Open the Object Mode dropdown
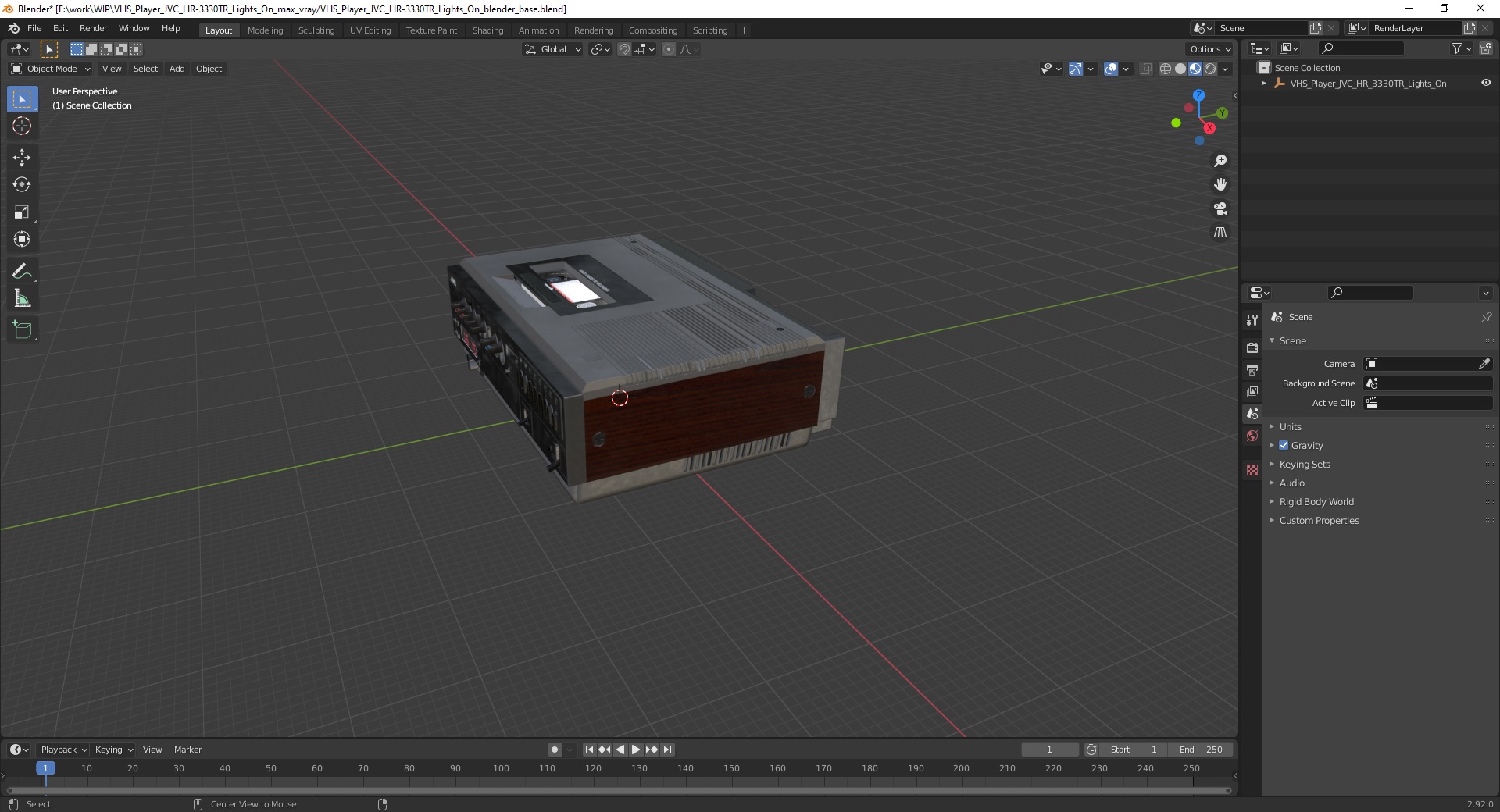The height and width of the screenshot is (812, 1500). [51, 69]
